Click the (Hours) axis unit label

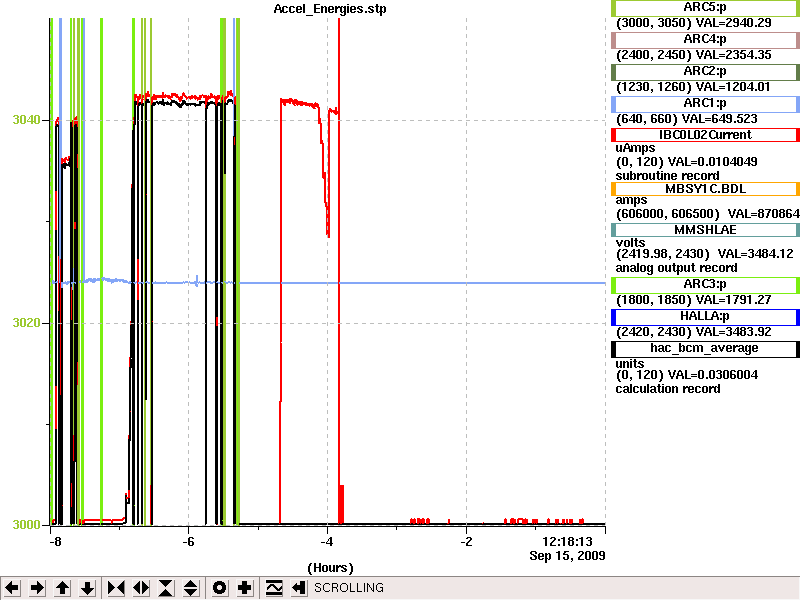pos(330,567)
